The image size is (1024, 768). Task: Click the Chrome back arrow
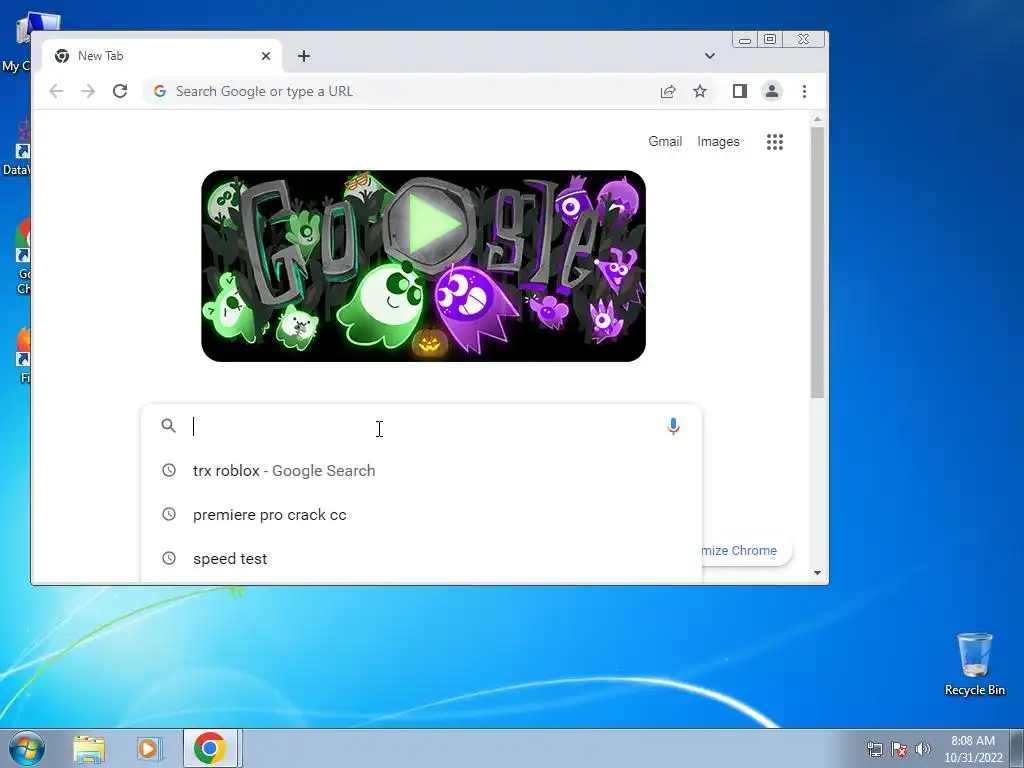[x=56, y=91]
